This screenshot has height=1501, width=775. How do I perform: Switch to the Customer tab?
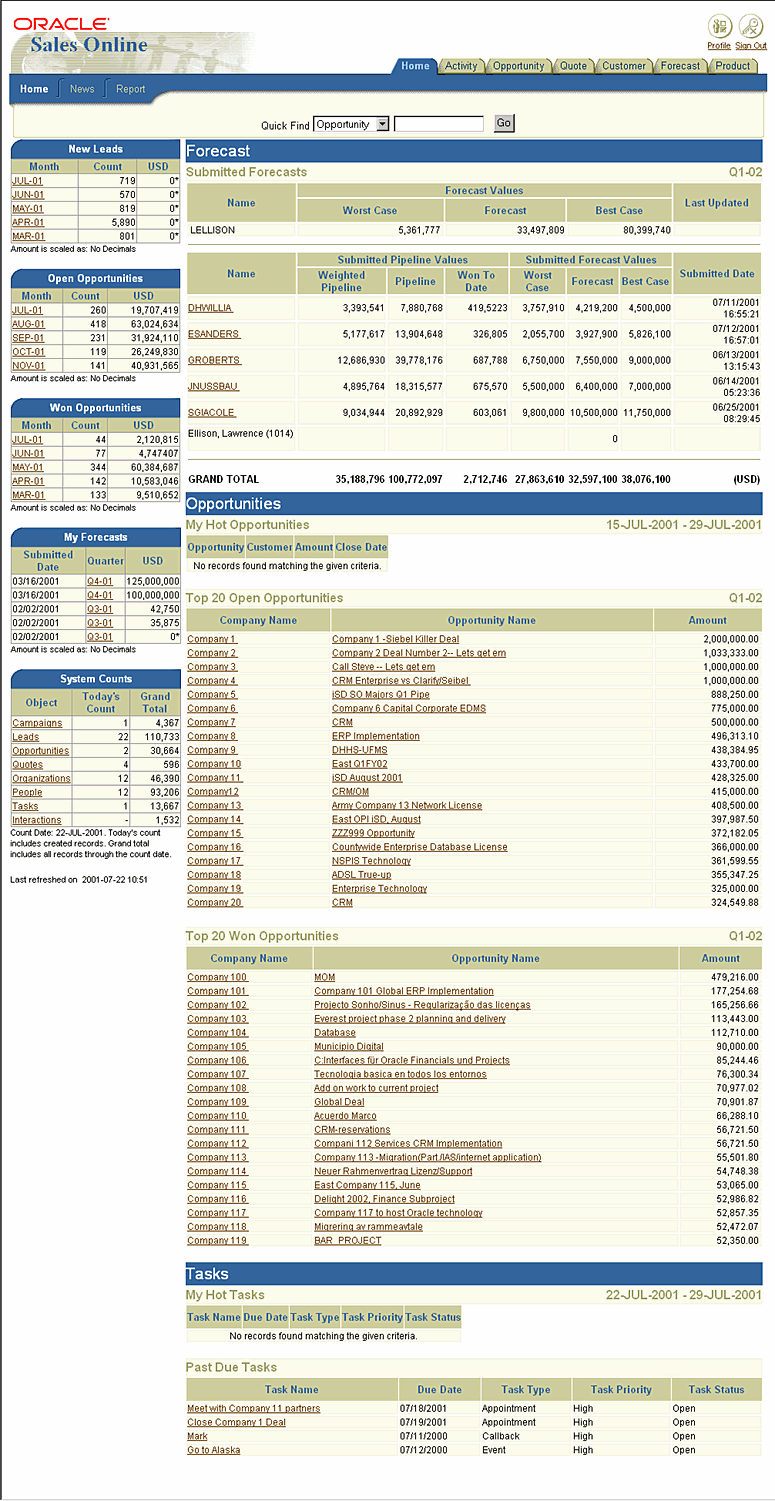point(624,66)
